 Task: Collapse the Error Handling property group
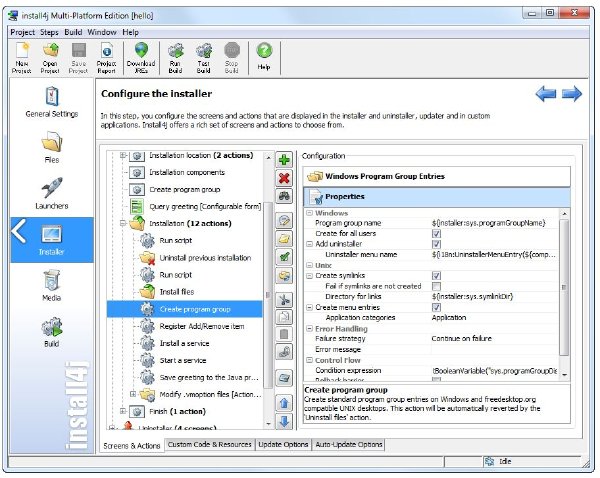point(309,328)
